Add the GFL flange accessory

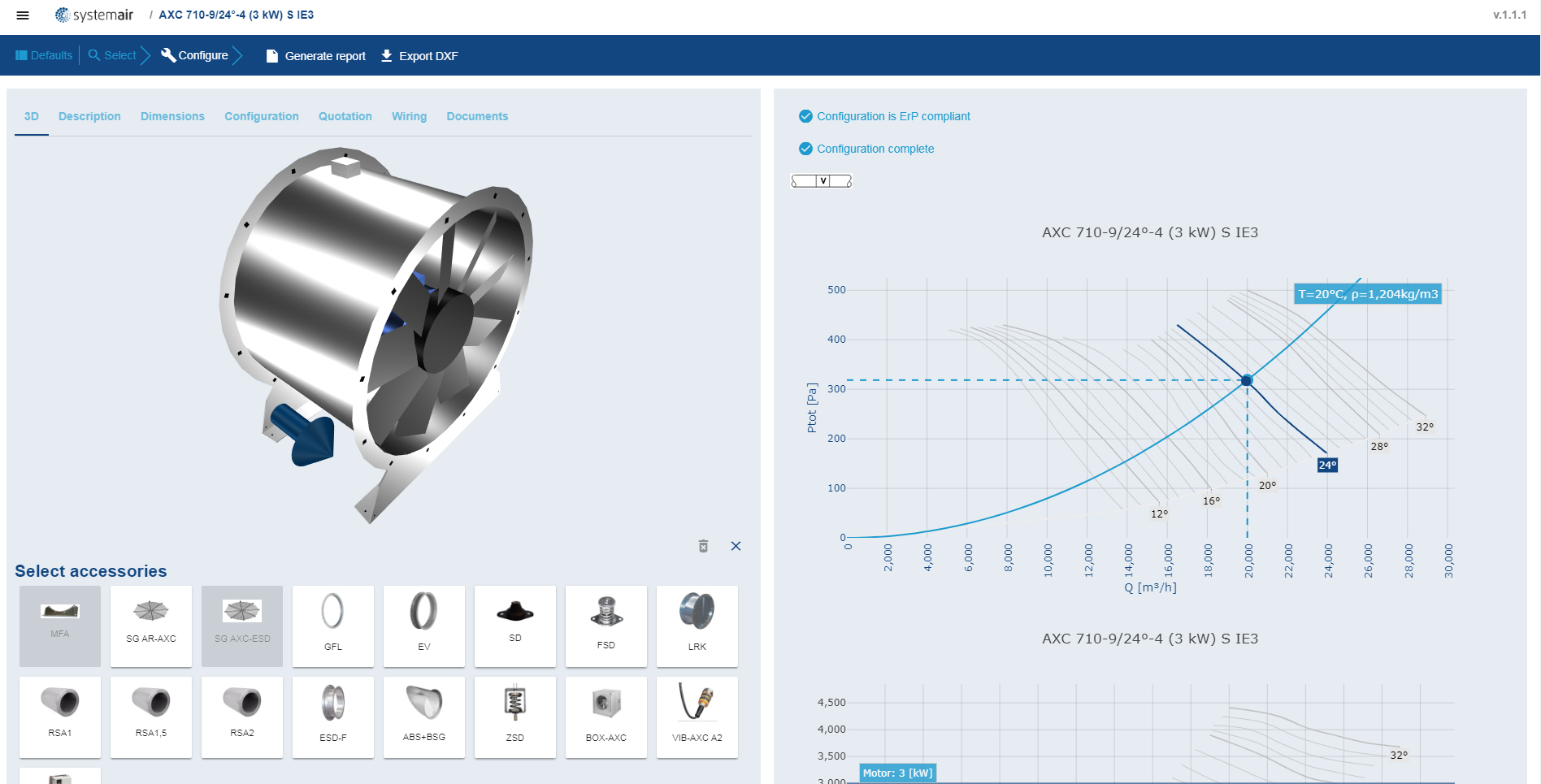[333, 626]
